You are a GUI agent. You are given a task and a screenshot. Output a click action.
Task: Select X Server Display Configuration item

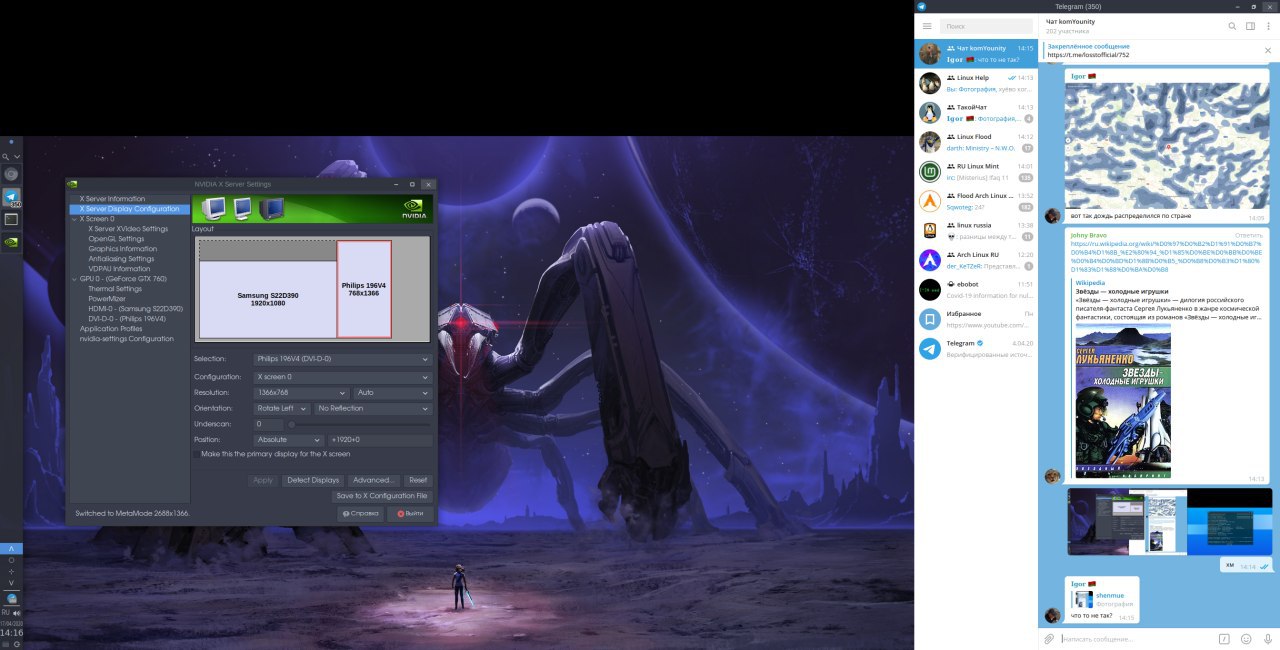click(x=129, y=209)
